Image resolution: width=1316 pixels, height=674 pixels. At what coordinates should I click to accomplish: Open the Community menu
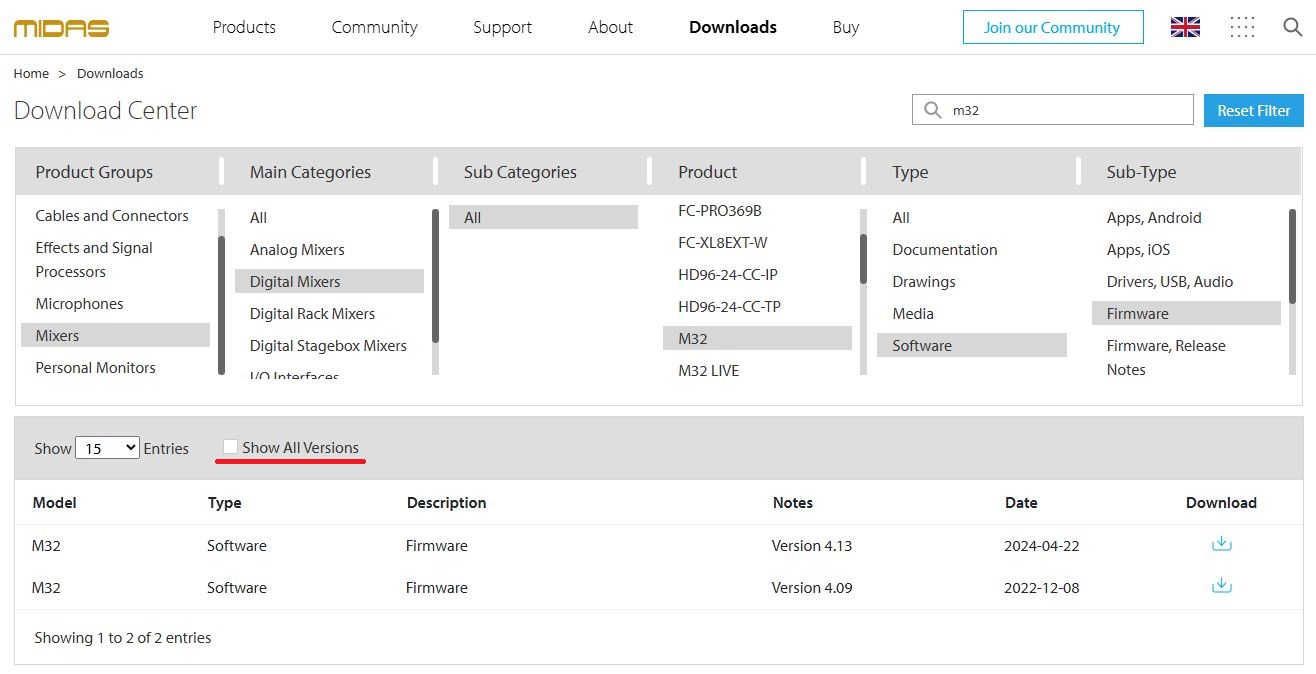click(375, 27)
